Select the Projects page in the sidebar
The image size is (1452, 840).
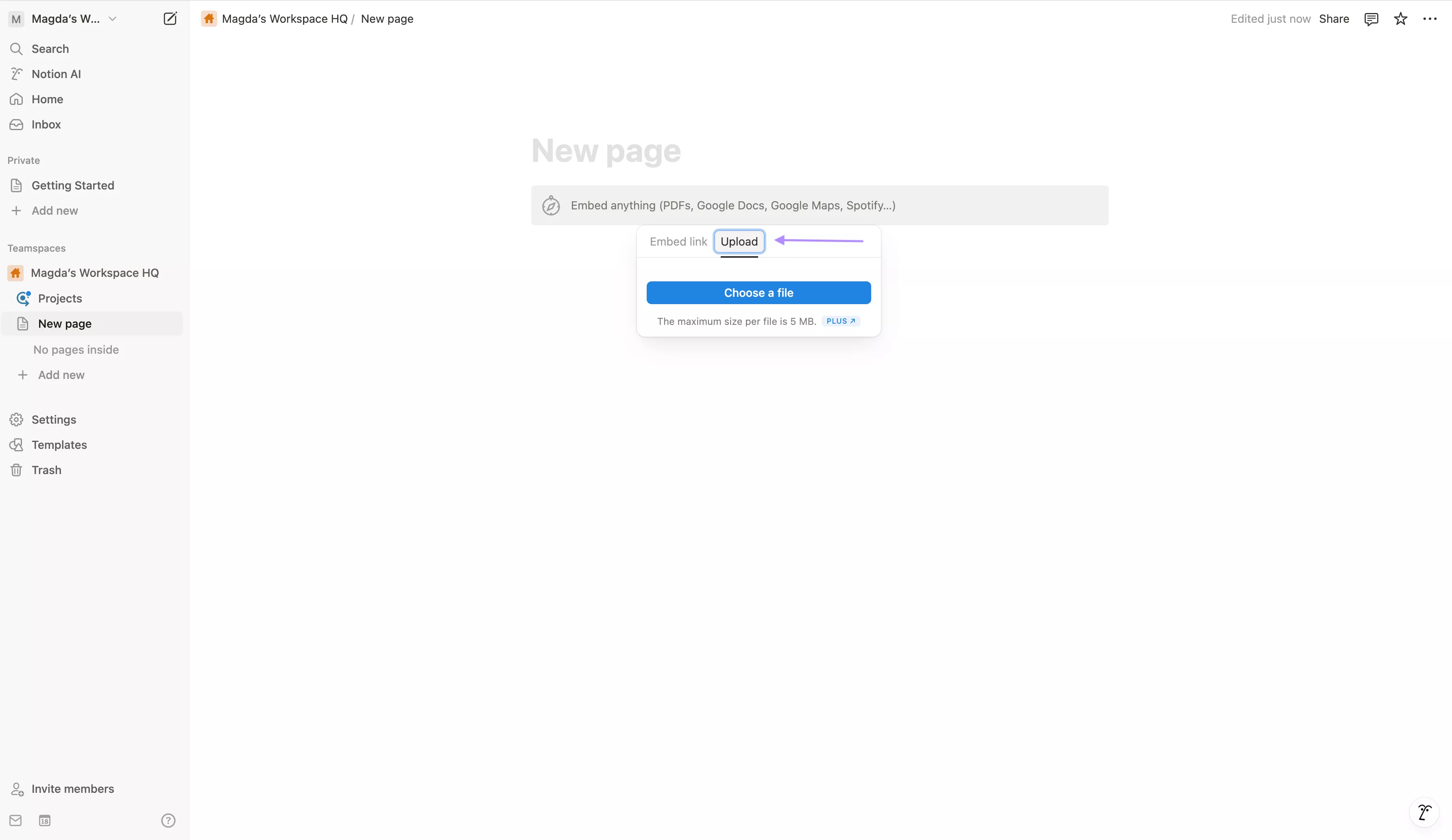tap(60, 298)
